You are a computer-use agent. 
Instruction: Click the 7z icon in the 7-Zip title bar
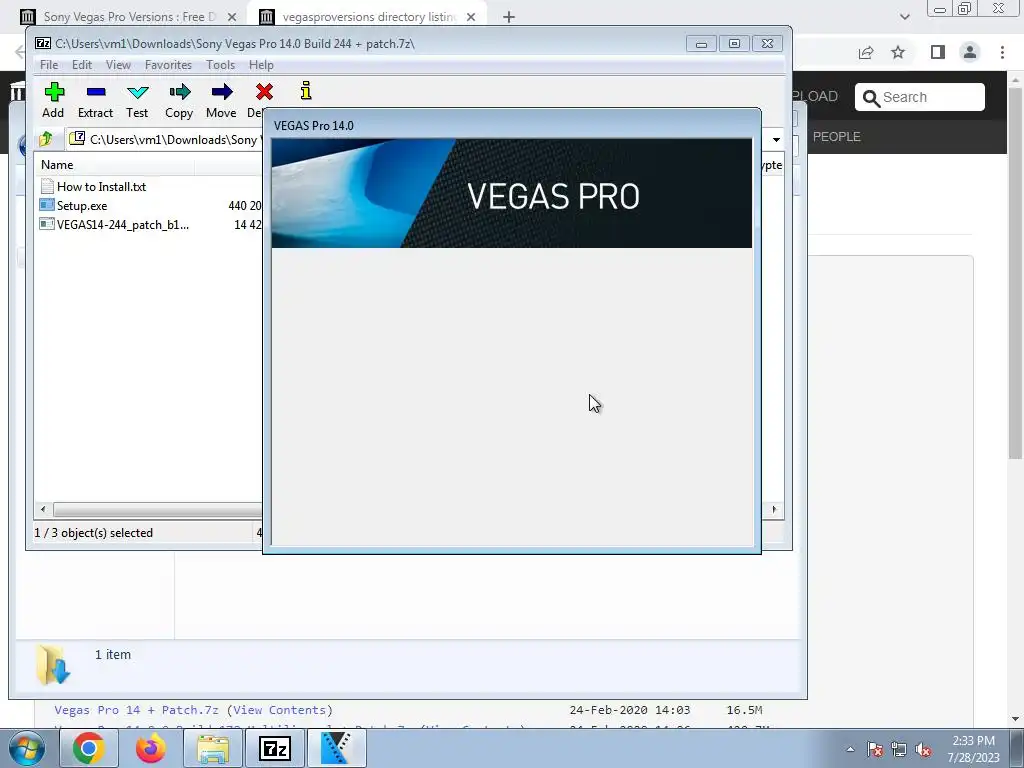pos(43,44)
